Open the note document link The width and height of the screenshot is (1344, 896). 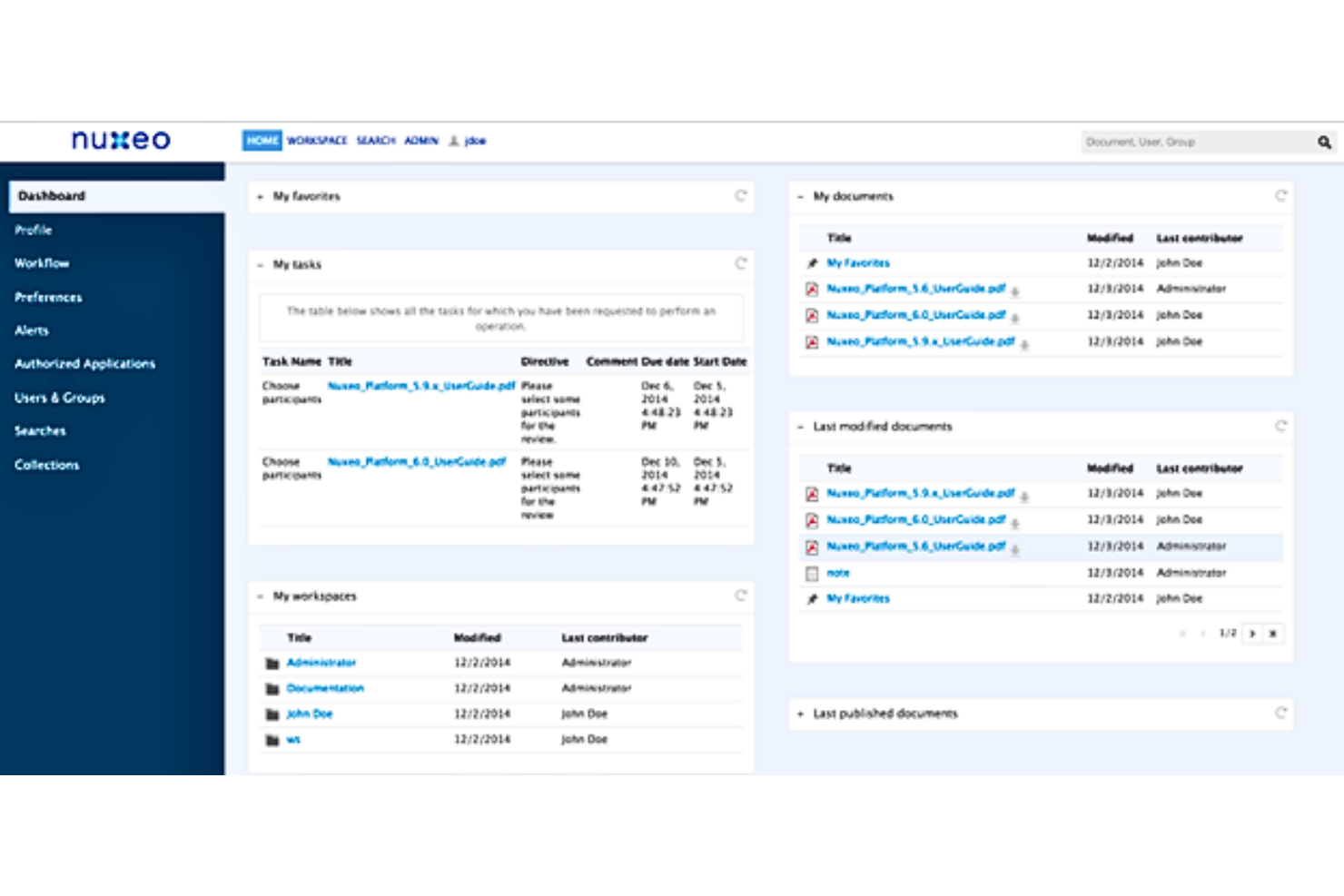(x=838, y=574)
